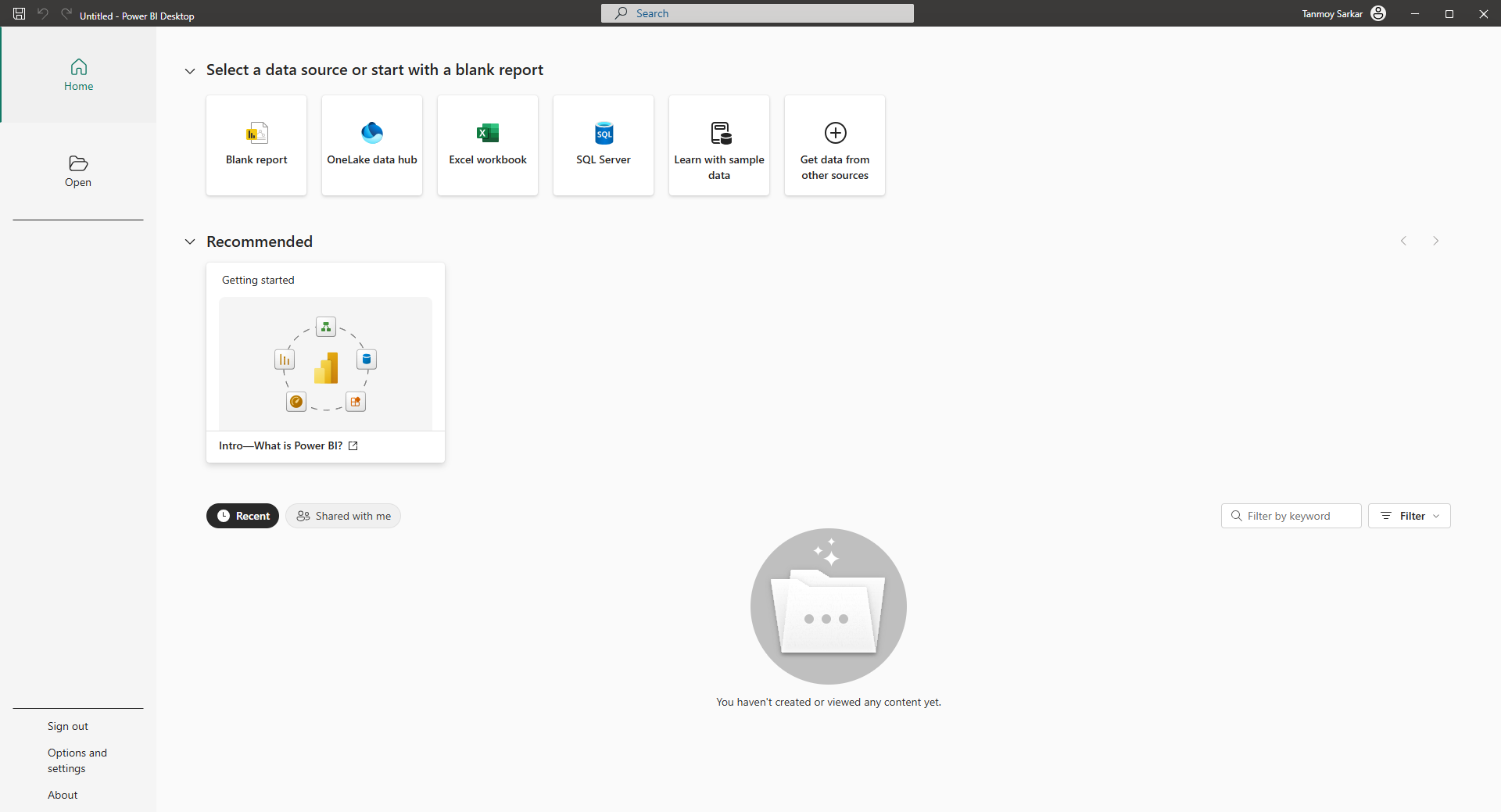The image size is (1501, 812).
Task: Click Sign out
Action: click(x=68, y=726)
